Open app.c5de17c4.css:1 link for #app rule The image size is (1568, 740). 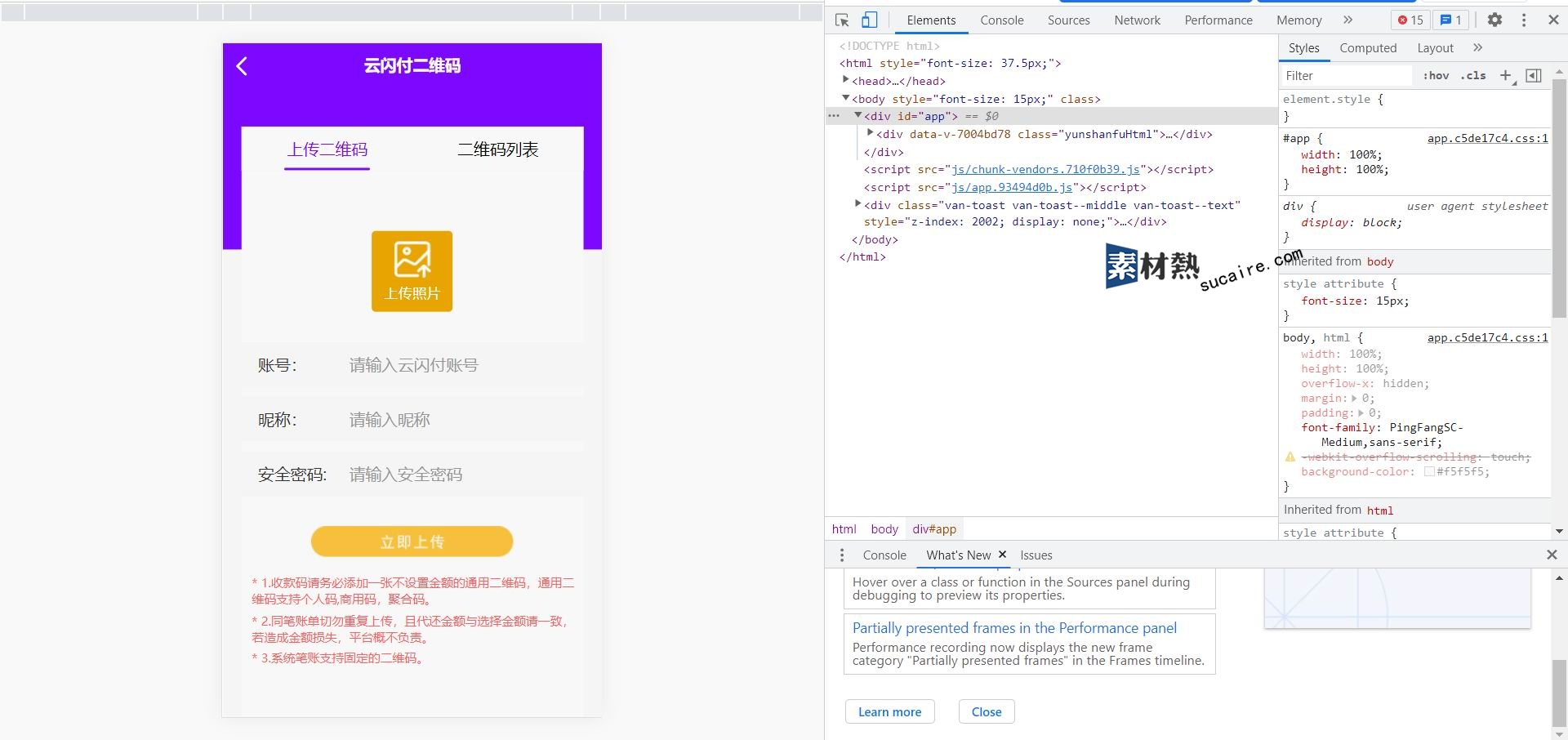(1487, 138)
